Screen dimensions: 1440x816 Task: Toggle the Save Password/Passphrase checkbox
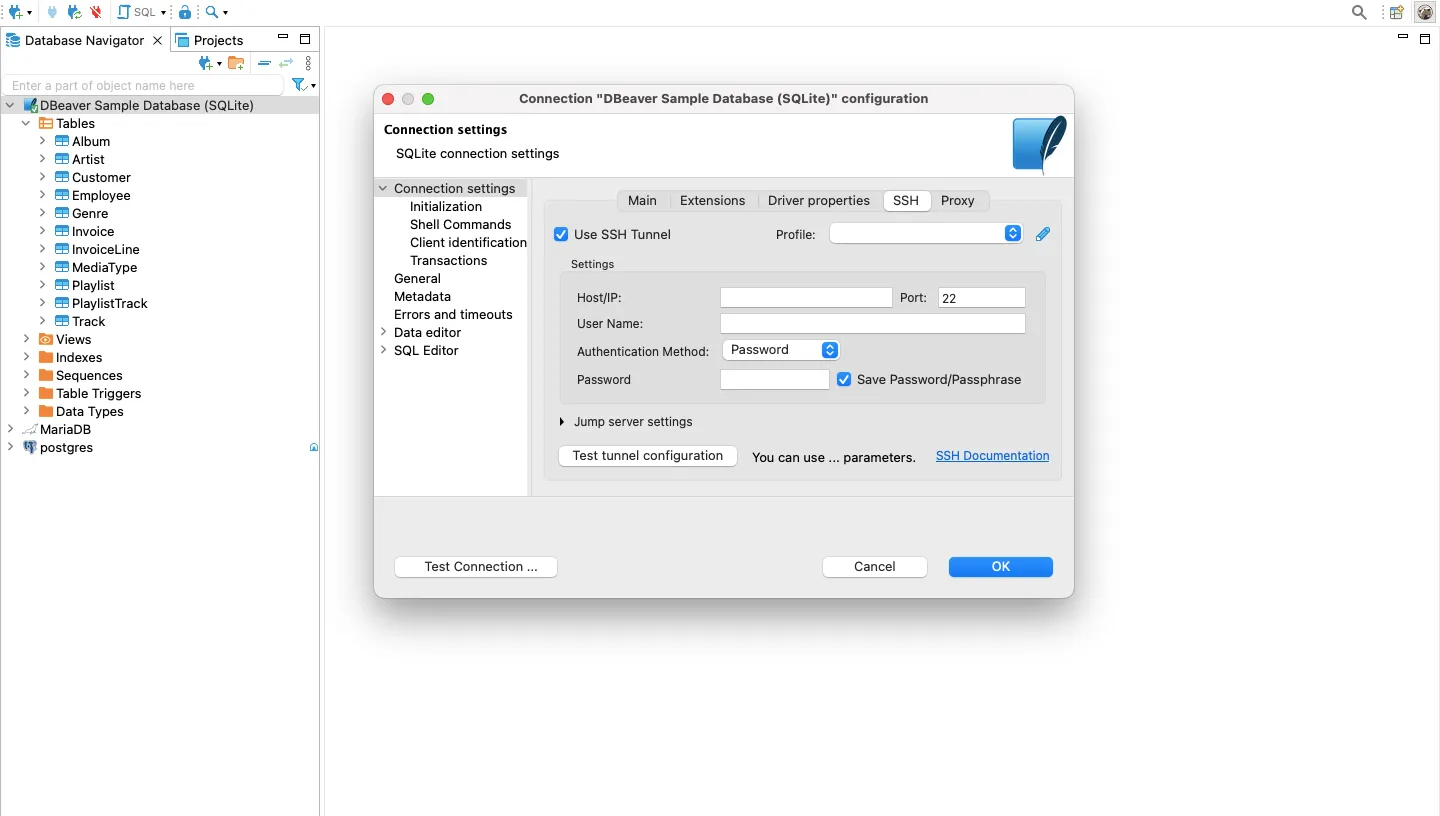click(844, 380)
